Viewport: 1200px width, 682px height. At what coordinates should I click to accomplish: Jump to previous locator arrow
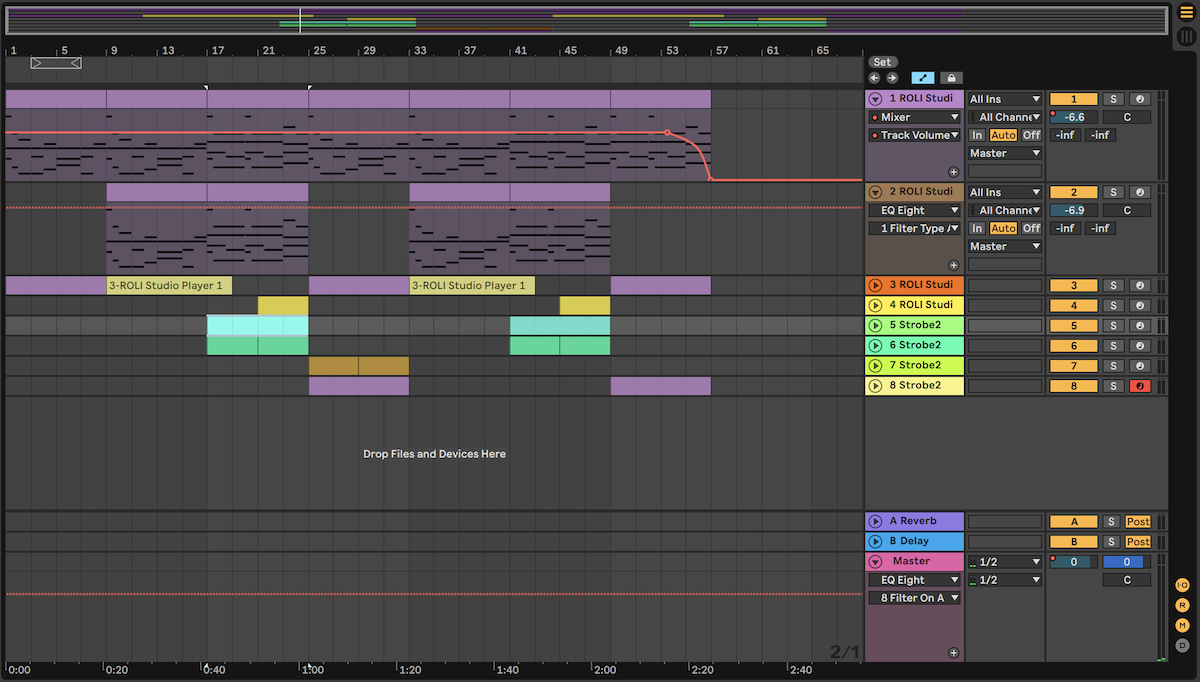tap(874, 78)
